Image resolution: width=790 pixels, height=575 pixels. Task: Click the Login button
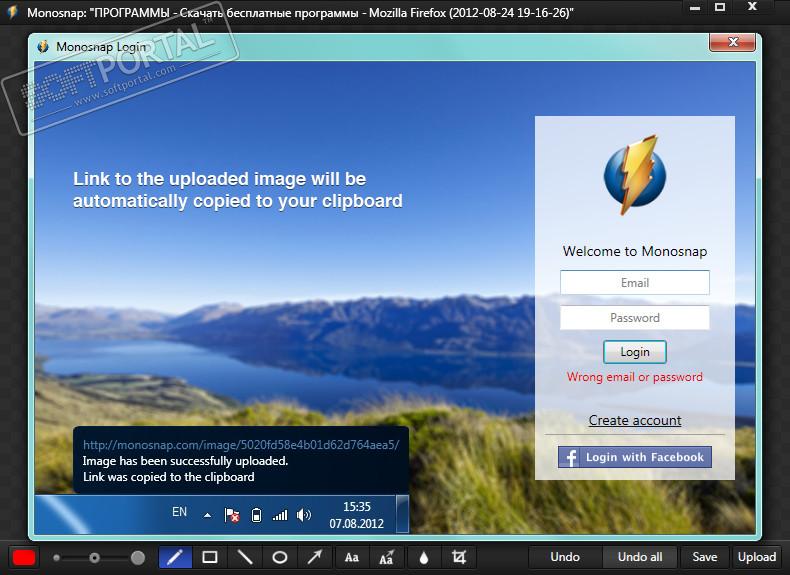click(635, 352)
